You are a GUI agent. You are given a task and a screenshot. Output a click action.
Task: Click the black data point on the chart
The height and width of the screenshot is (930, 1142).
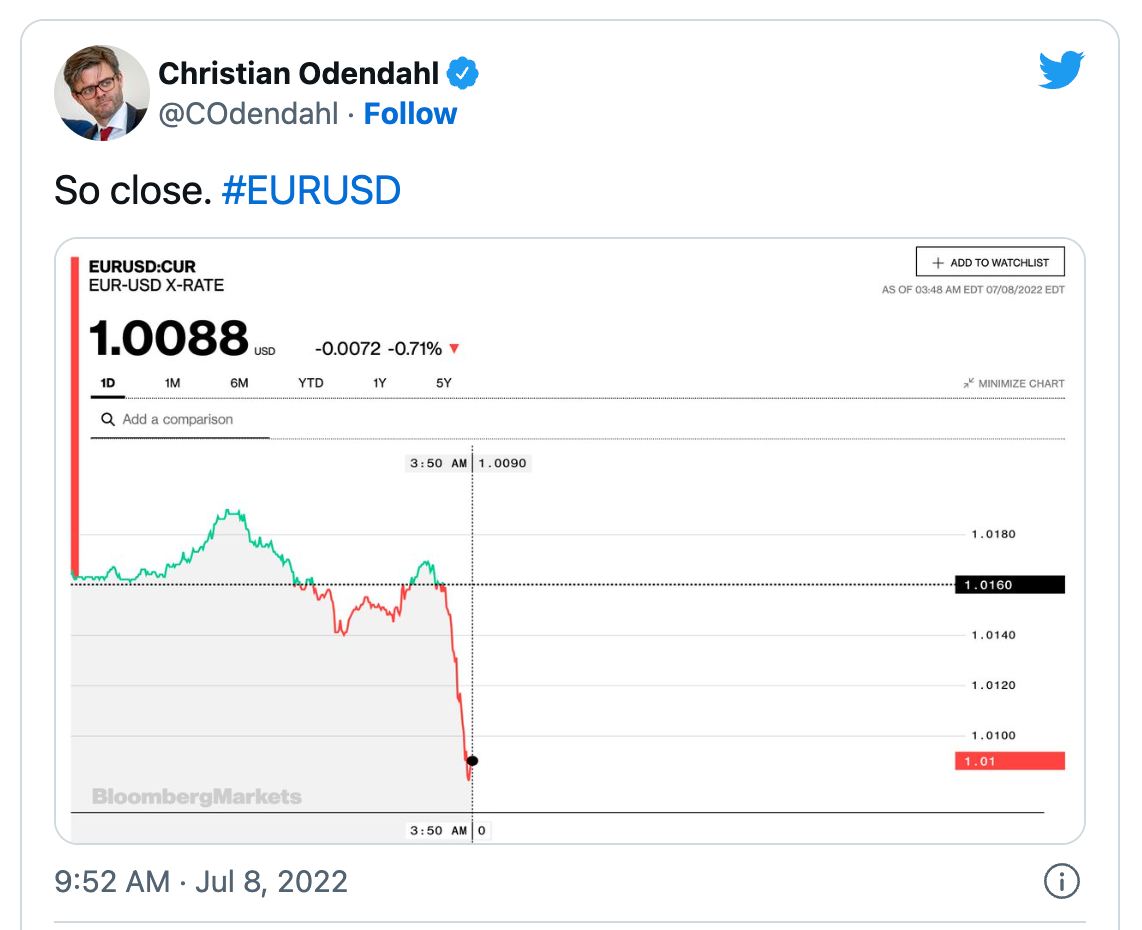tap(472, 760)
